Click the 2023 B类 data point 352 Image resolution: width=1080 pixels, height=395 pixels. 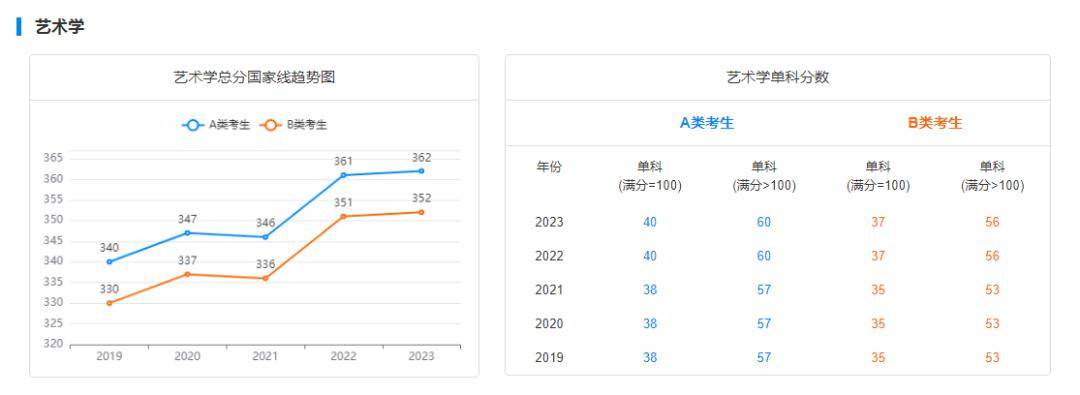422,212
